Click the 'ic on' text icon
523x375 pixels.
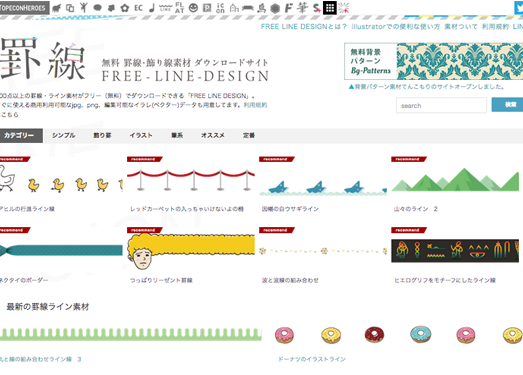220,8
